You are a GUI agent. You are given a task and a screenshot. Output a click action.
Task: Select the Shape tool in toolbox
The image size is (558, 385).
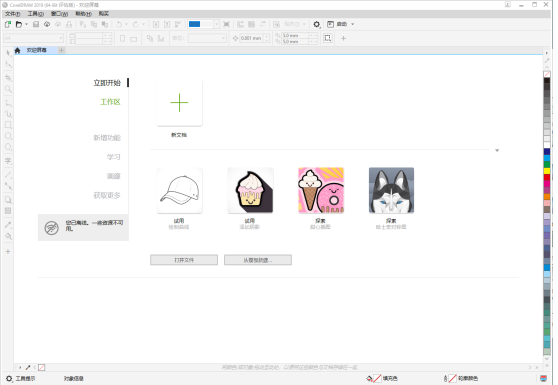point(8,64)
